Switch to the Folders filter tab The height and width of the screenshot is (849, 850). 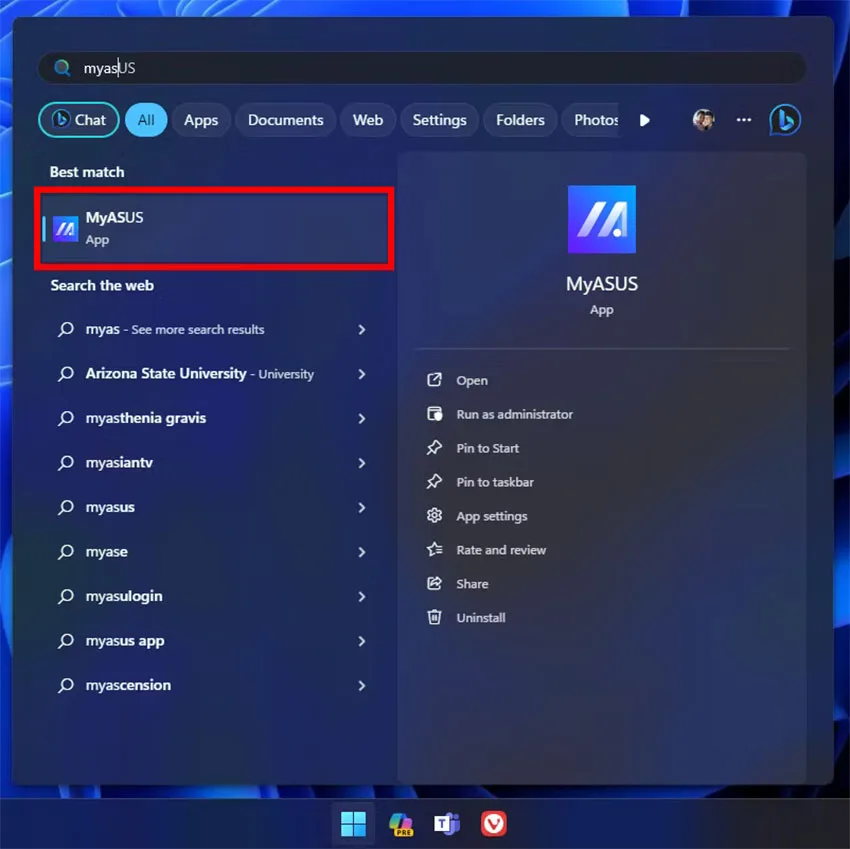coord(520,120)
